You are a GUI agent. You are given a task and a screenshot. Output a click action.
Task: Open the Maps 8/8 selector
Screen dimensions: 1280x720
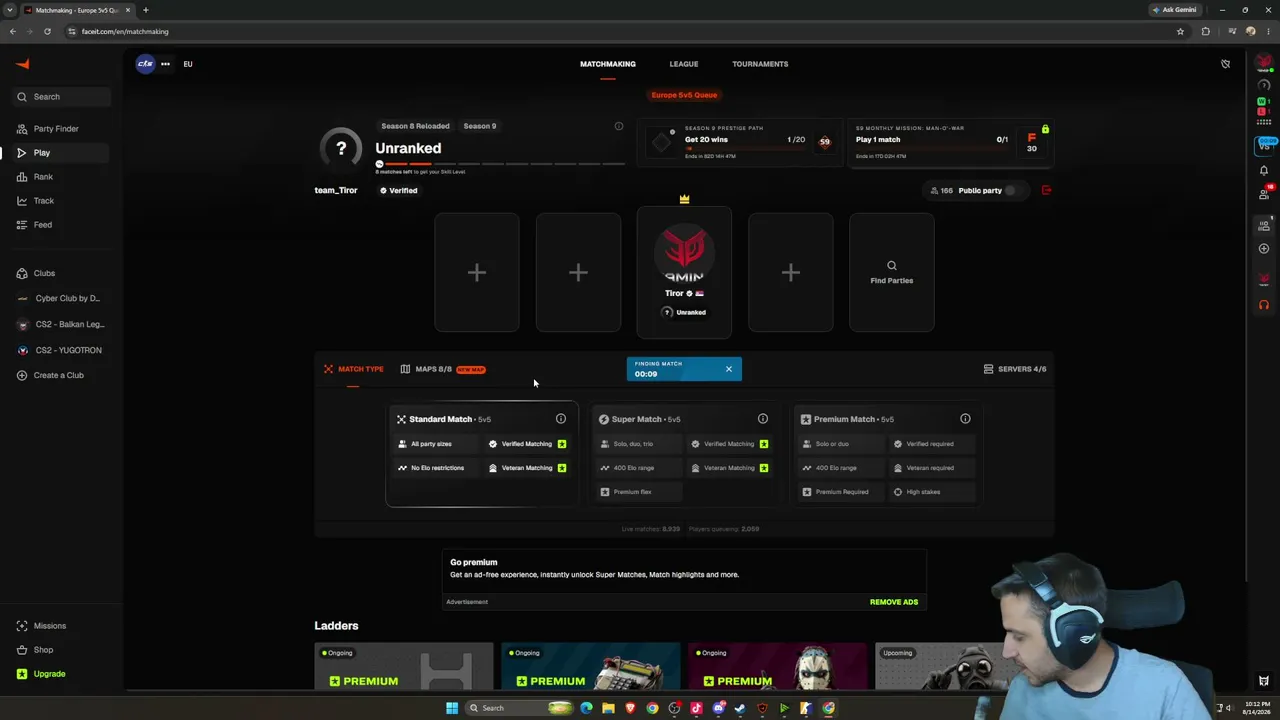[443, 369]
